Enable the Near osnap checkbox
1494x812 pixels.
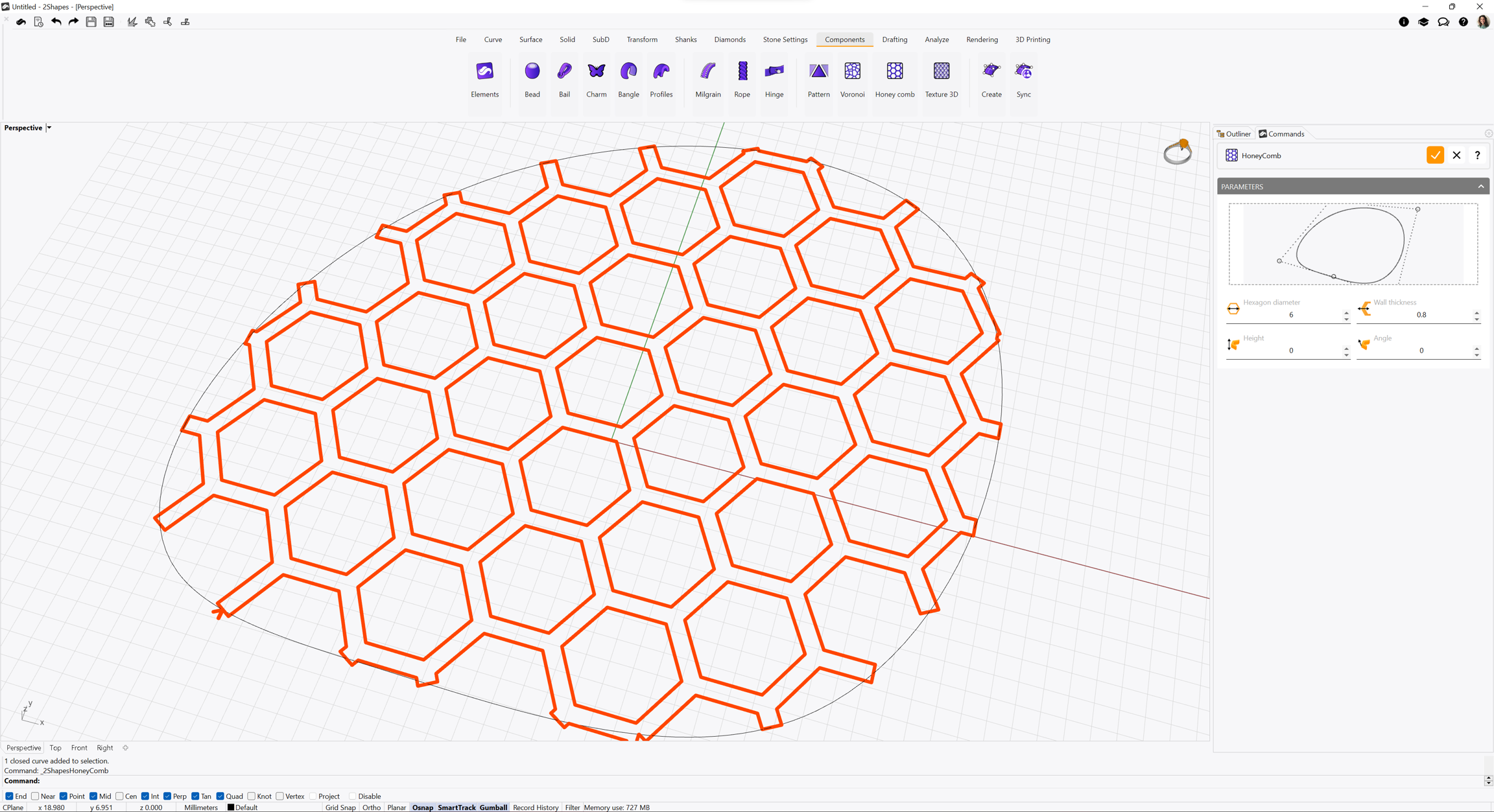click(36, 796)
